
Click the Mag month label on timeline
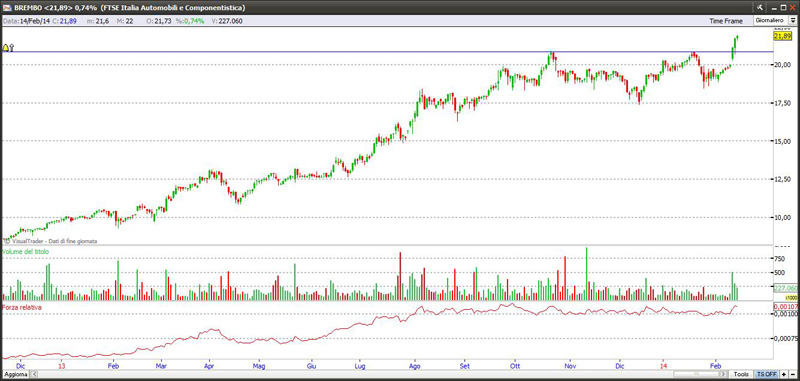click(x=259, y=366)
